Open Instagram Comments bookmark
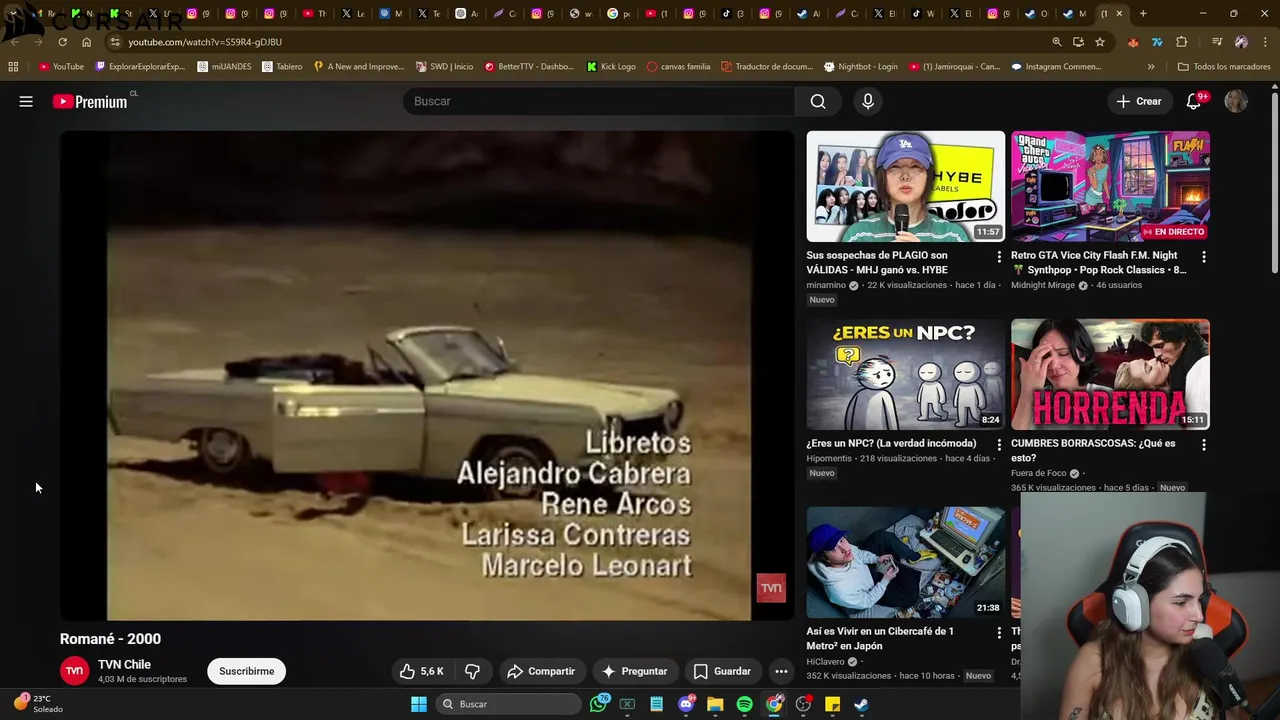Image resolution: width=1280 pixels, height=720 pixels. [1055, 67]
